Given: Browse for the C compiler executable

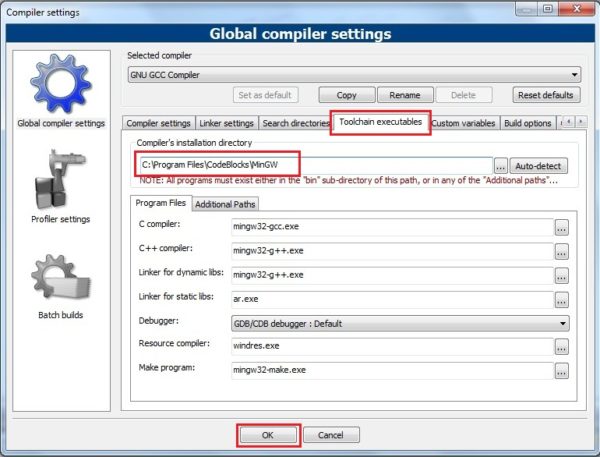Looking at the screenshot, I should click(x=561, y=227).
